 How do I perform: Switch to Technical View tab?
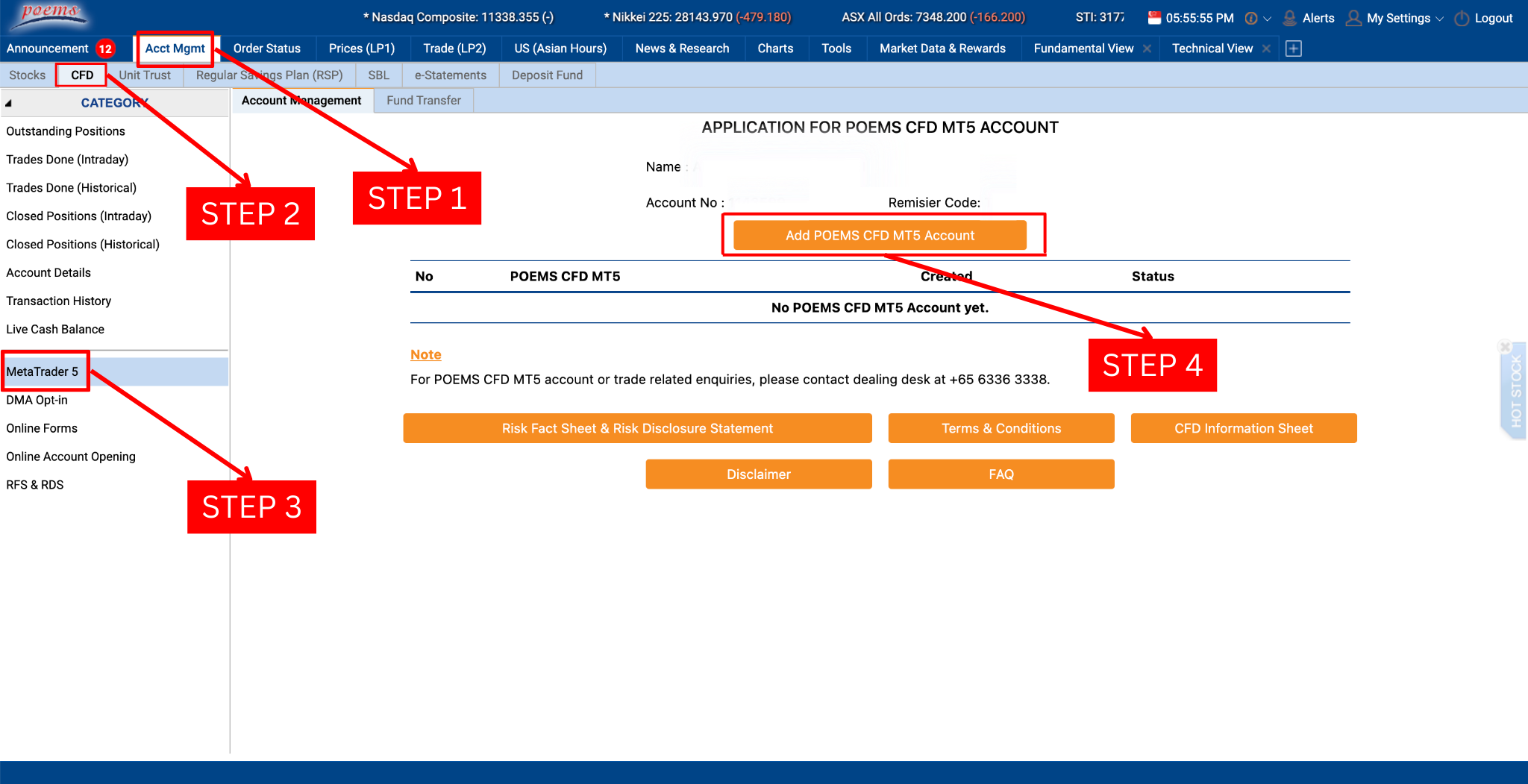[x=1212, y=48]
